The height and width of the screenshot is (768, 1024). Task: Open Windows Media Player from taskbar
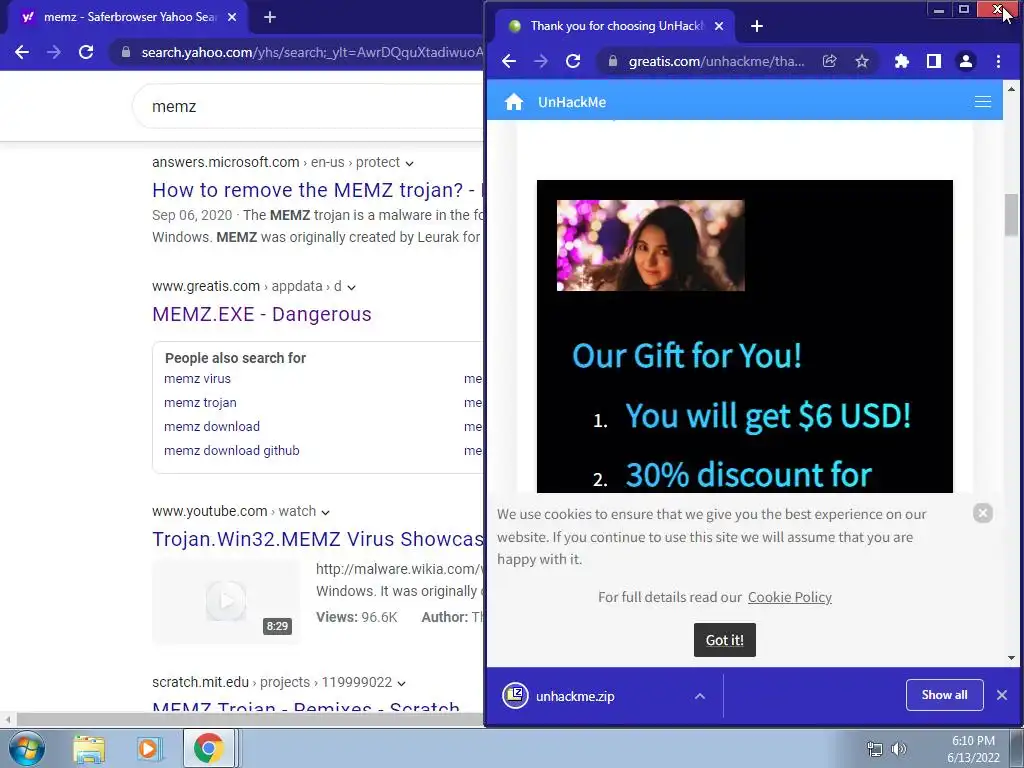[149, 748]
